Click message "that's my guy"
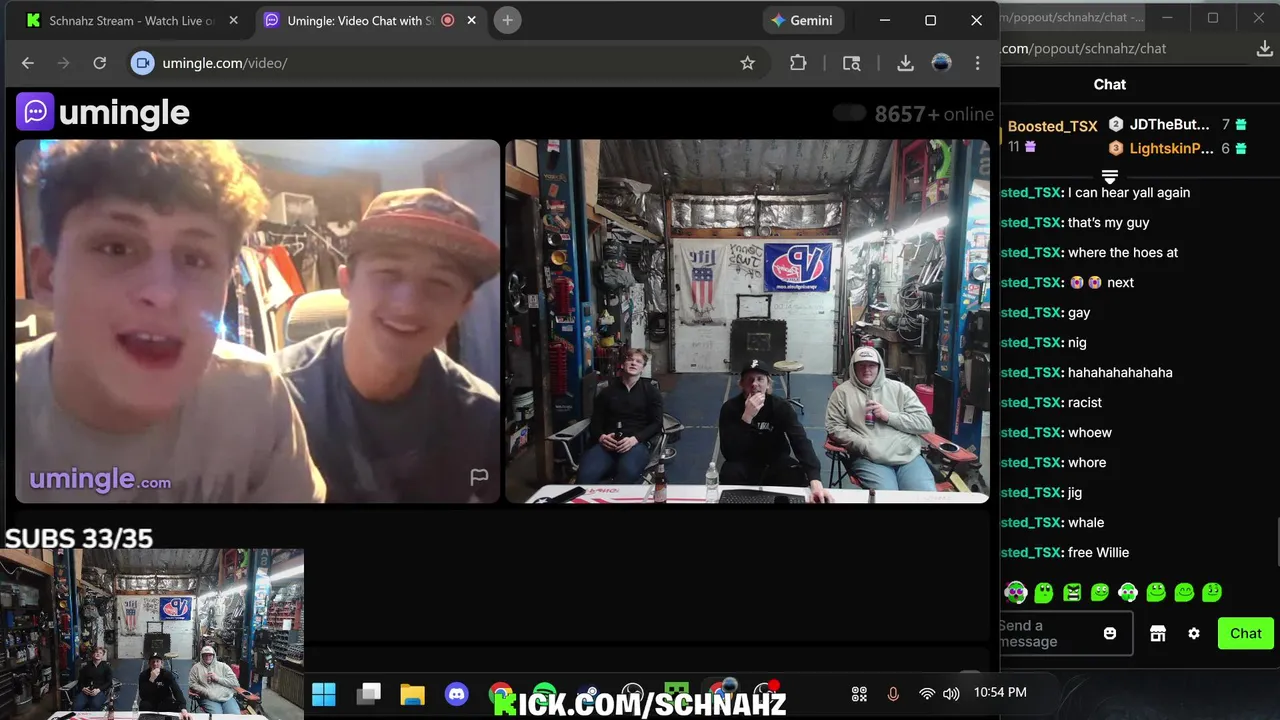Viewport: 1280px width, 720px height. pos(1109,222)
